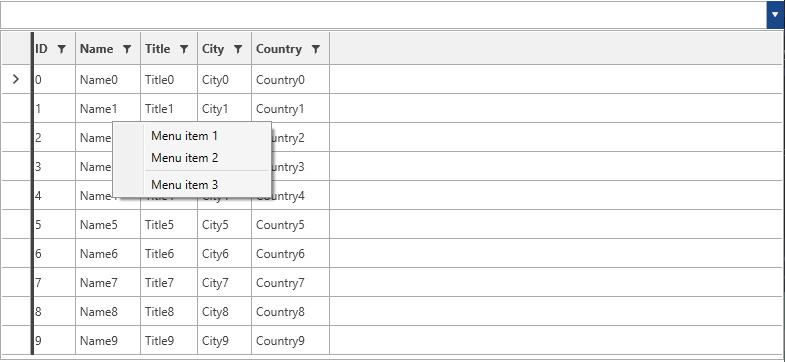Select the Country9 cell
The image size is (785, 362).
coord(290,341)
